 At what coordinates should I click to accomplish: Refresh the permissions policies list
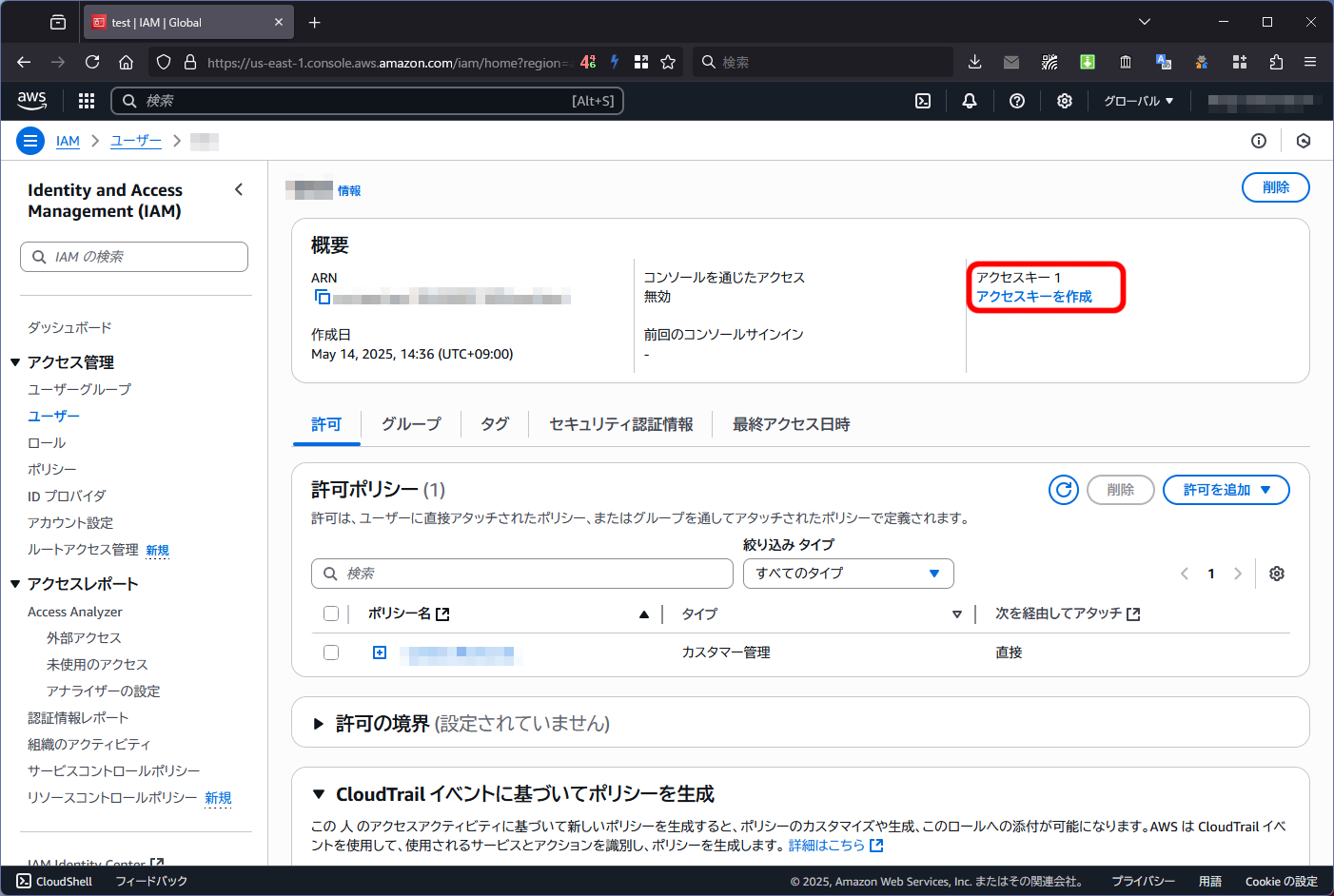(1064, 490)
